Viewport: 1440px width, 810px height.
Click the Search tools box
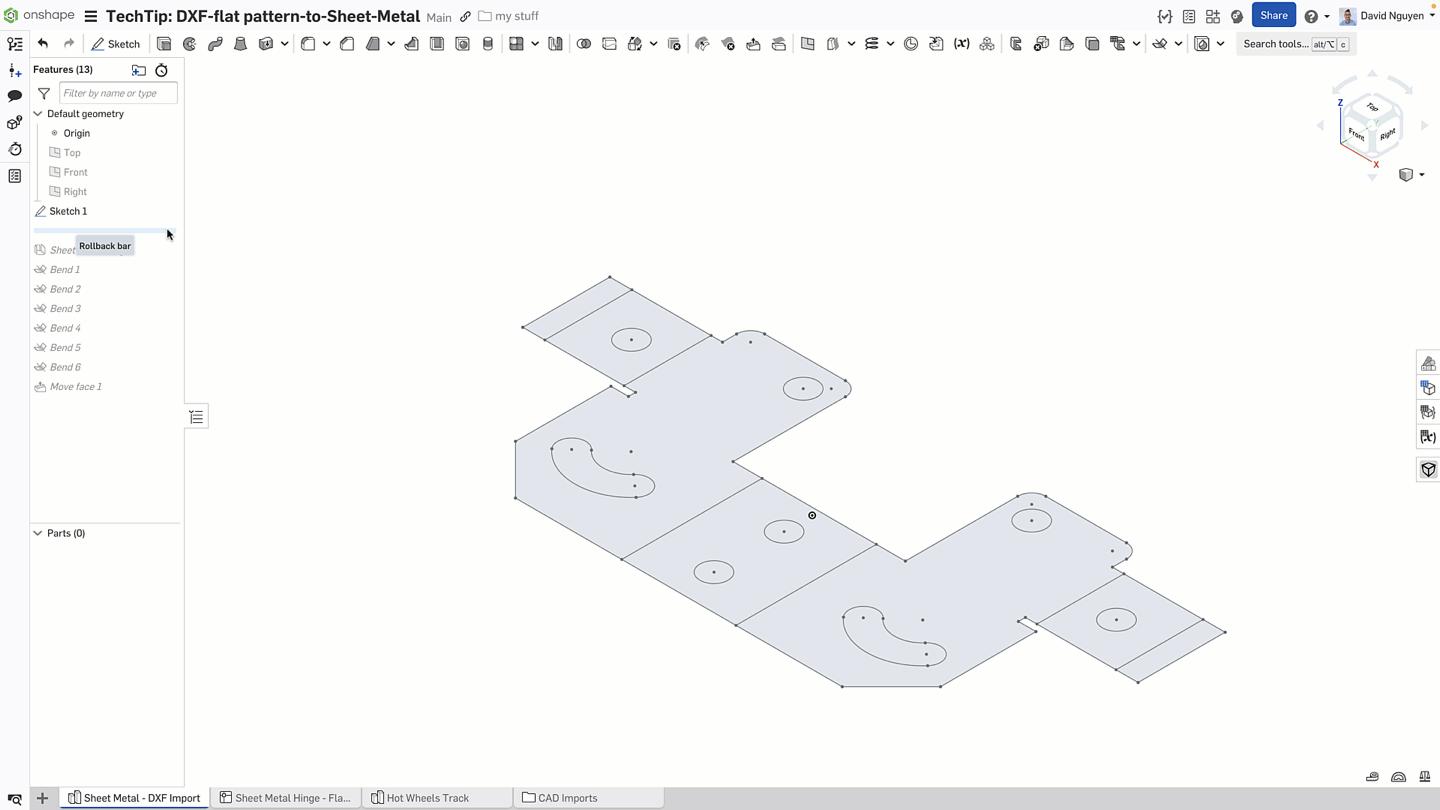(1295, 44)
